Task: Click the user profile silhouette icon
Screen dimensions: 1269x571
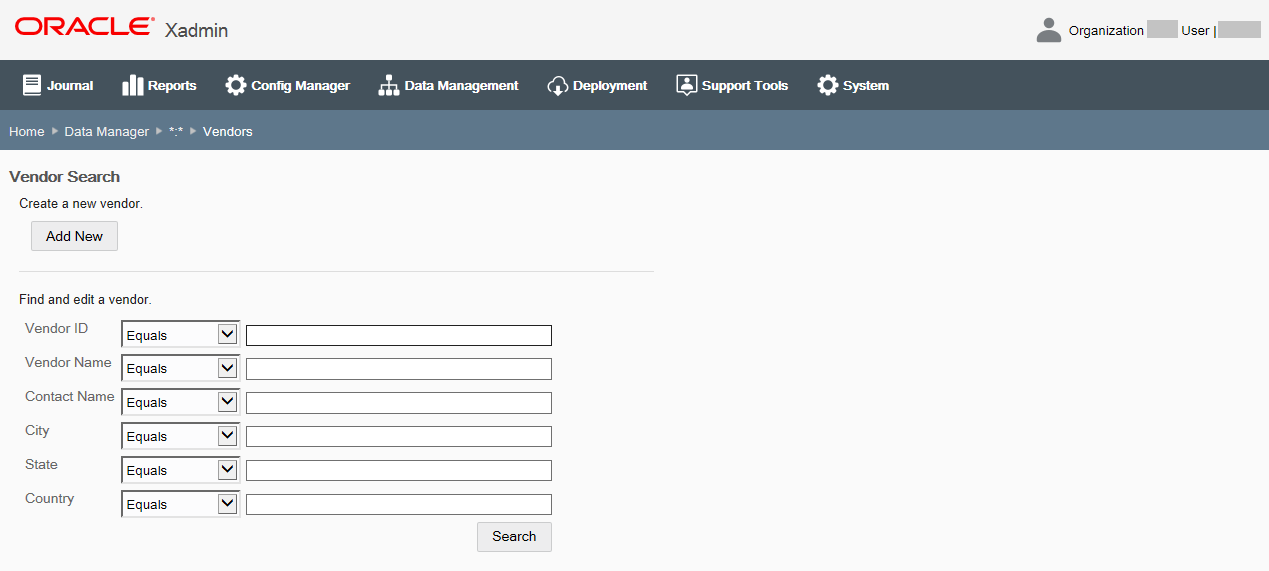Action: point(1048,30)
